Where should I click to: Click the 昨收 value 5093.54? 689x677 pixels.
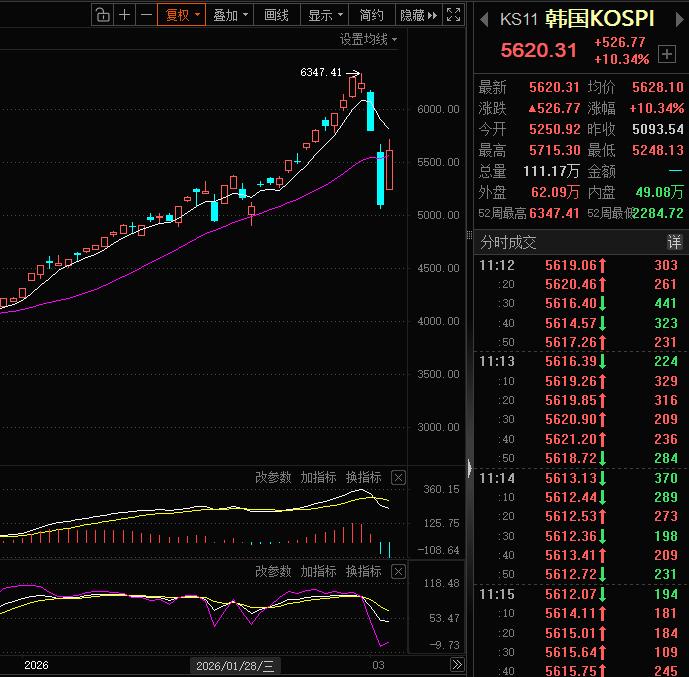pos(658,129)
